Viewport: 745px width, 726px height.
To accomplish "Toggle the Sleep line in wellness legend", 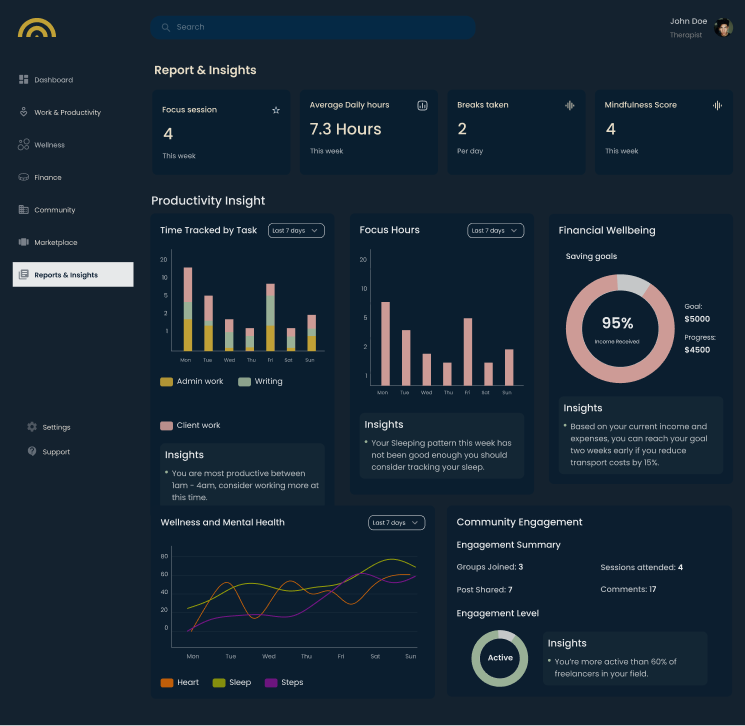I will tap(232, 682).
